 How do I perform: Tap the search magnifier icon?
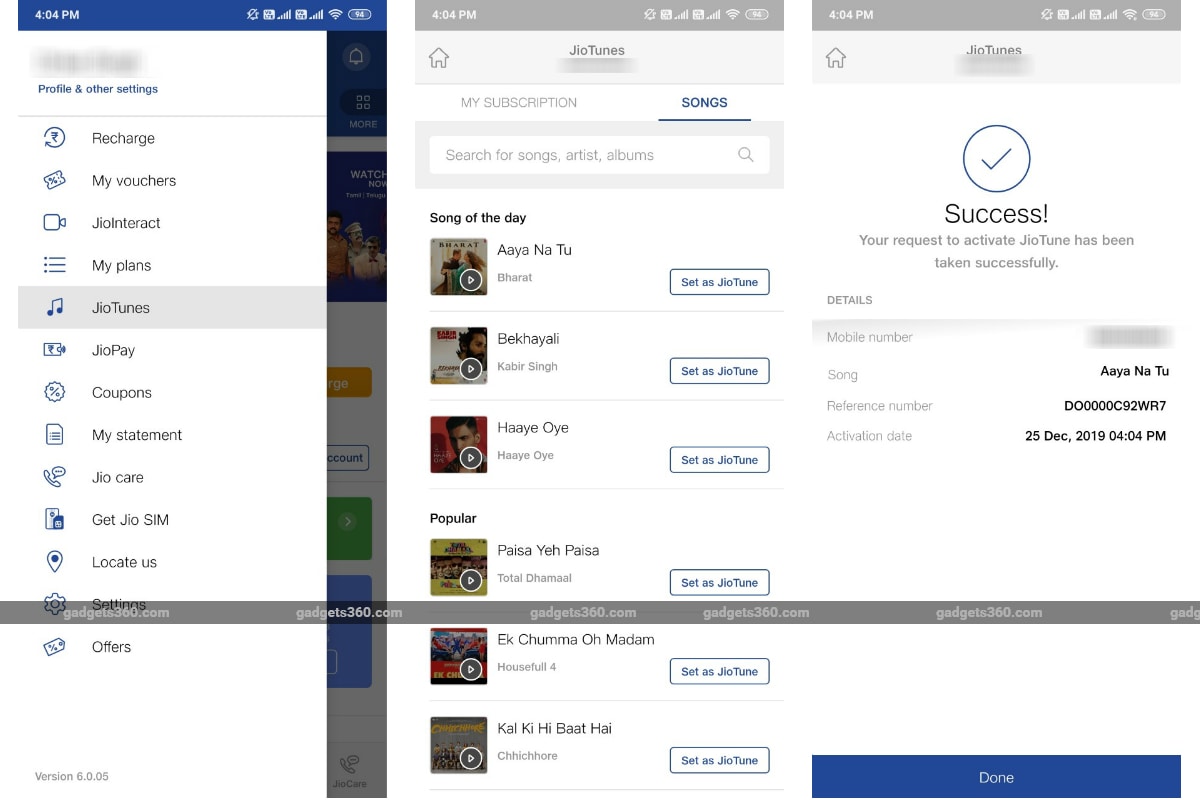[746, 154]
